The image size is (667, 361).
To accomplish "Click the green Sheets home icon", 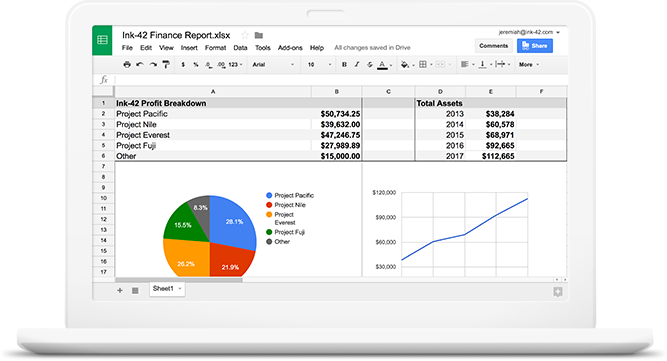I will tap(102, 40).
